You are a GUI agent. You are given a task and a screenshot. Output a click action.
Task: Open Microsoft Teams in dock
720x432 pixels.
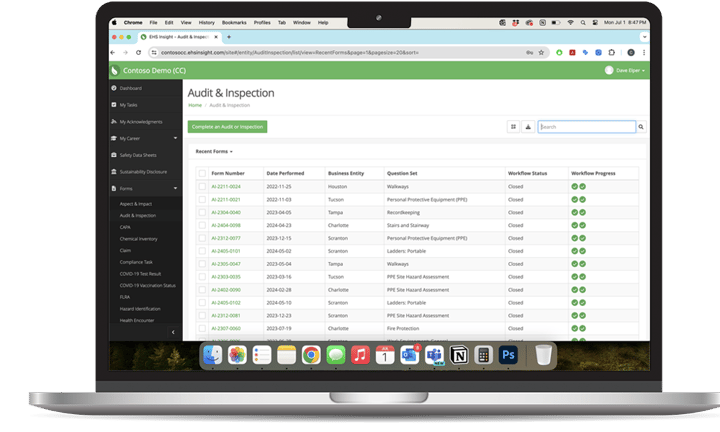[x=434, y=355]
